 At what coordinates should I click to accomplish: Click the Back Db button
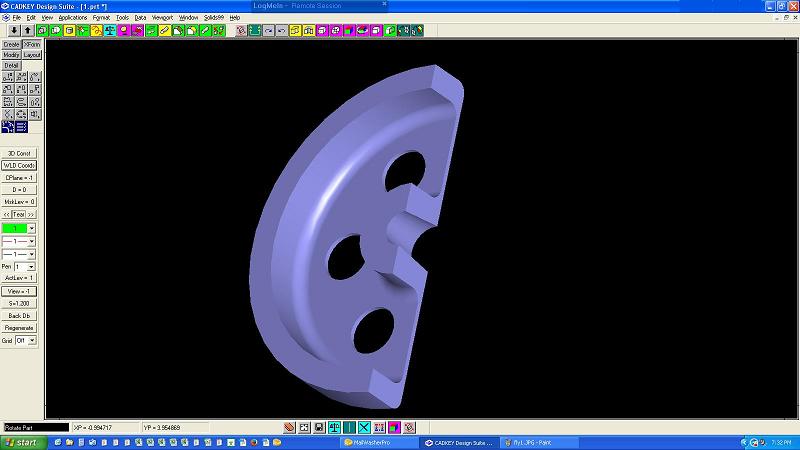[19, 315]
